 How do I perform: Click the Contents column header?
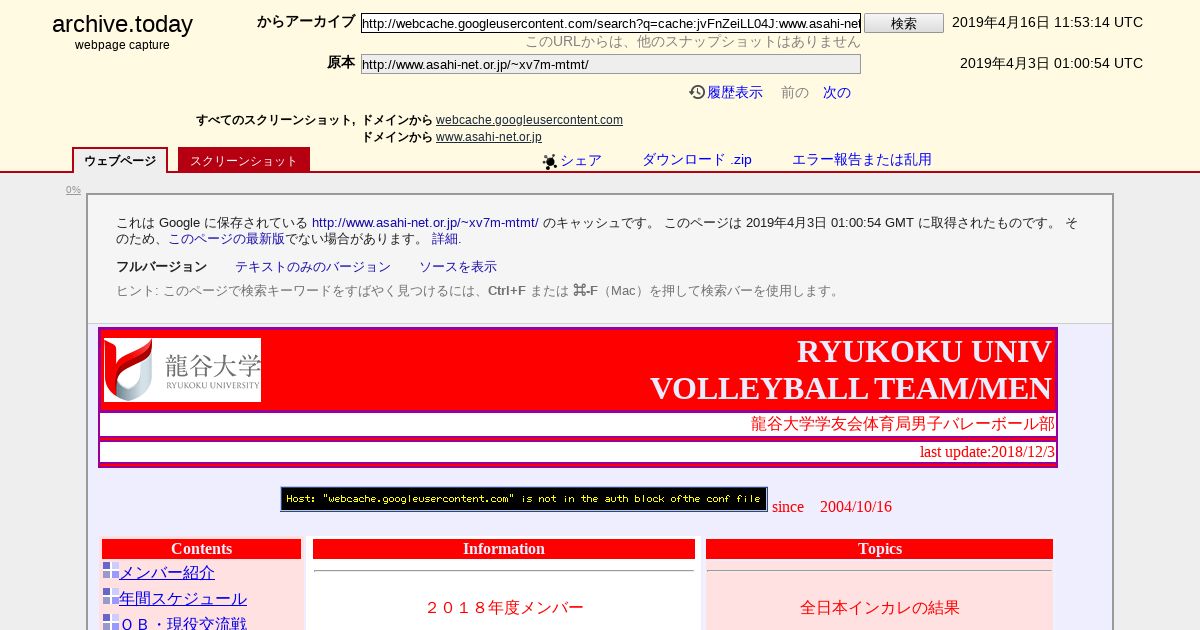pos(201,549)
